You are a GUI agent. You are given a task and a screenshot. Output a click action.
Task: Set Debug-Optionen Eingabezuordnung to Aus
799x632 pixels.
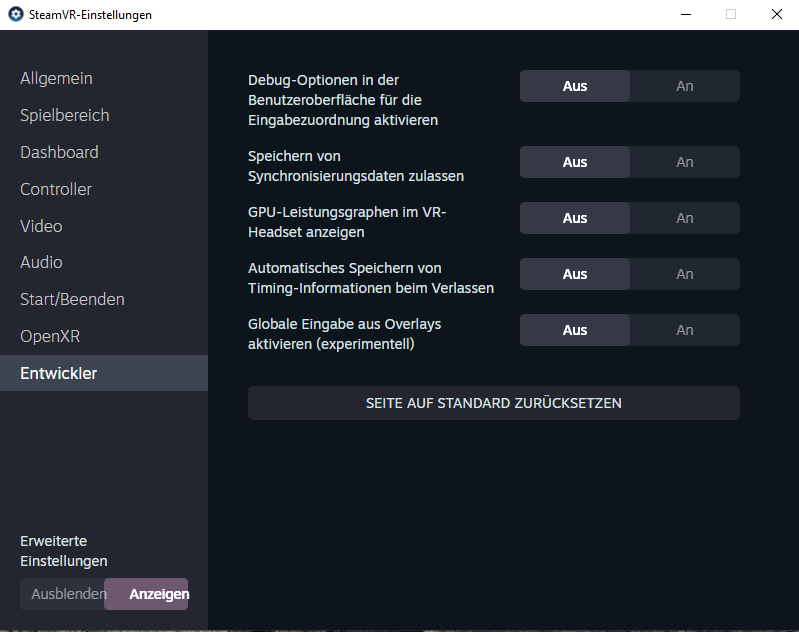click(x=575, y=86)
